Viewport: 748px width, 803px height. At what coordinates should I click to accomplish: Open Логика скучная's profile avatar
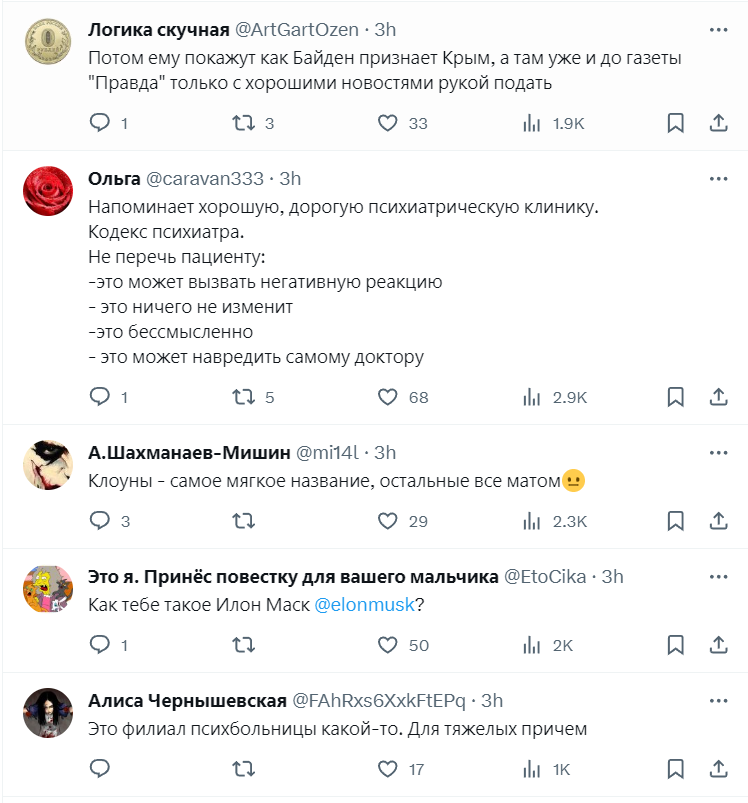click(x=47, y=29)
